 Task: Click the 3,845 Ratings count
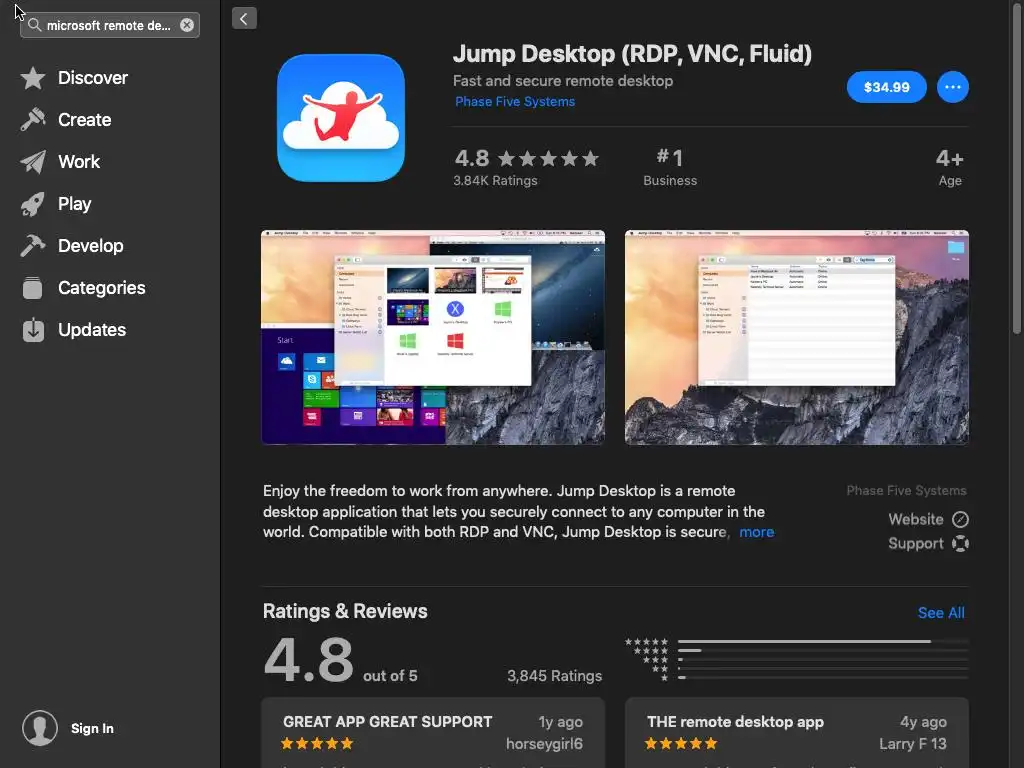[x=554, y=676]
